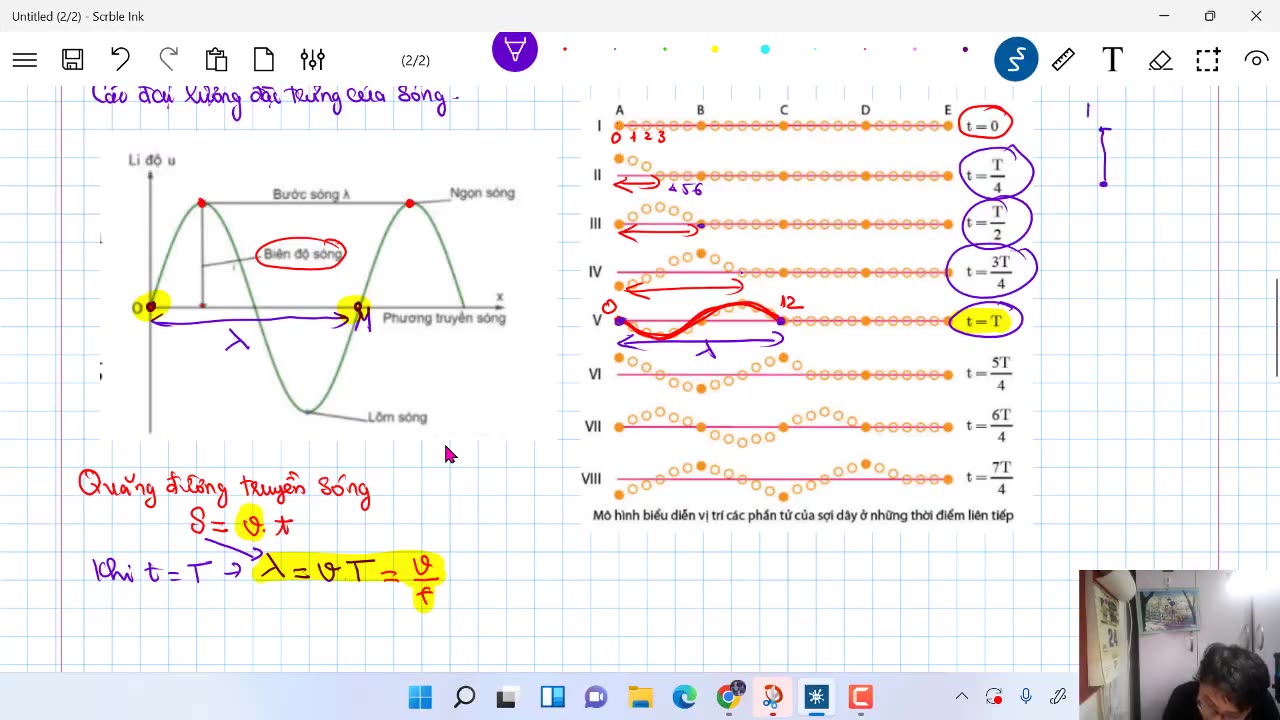Click the sync status tray icon
The height and width of the screenshot is (720, 1280).
point(994,697)
